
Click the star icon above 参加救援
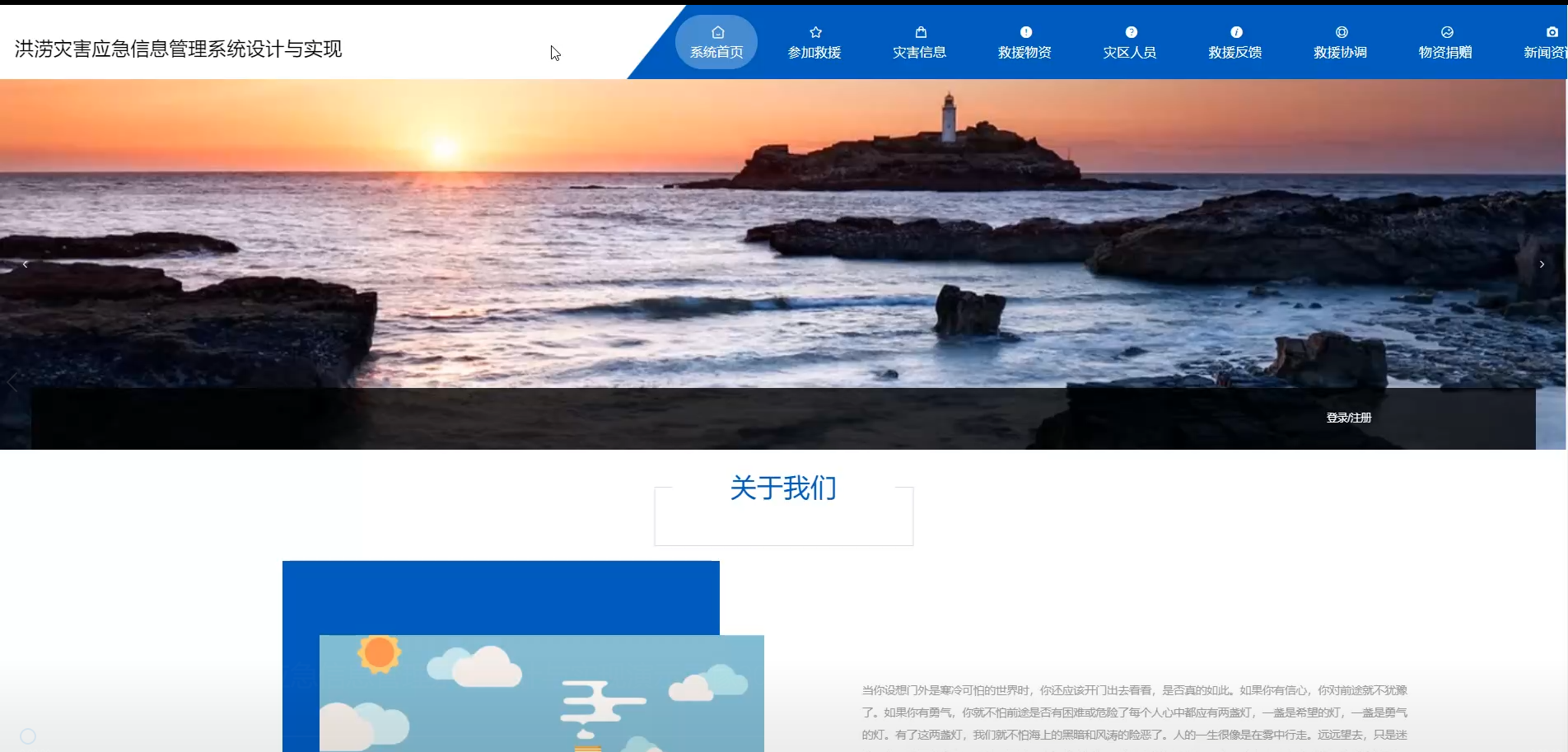(814, 31)
